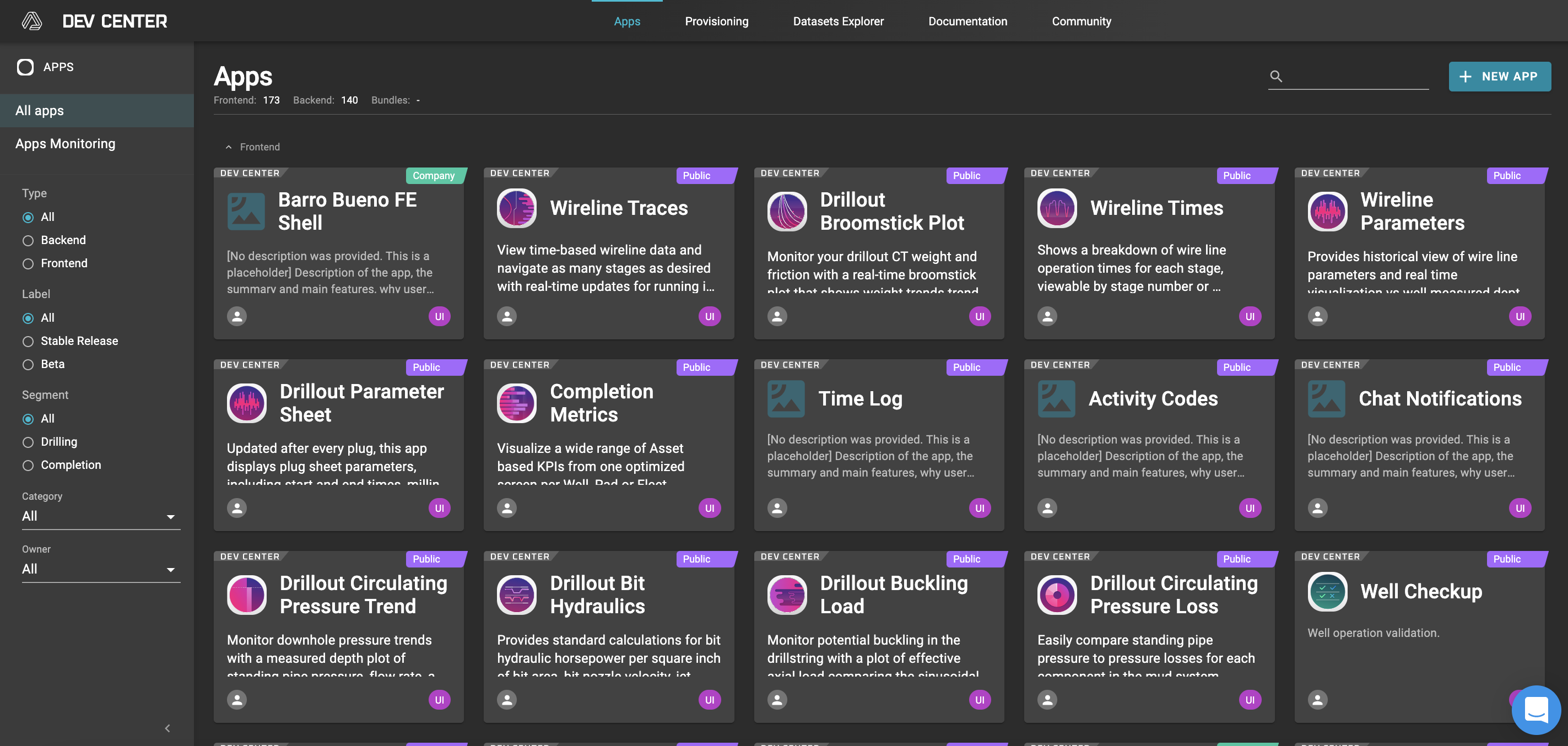This screenshot has width=1568, height=746.
Task: Click the owner avatar on Well Checkup card
Action: click(x=1317, y=700)
